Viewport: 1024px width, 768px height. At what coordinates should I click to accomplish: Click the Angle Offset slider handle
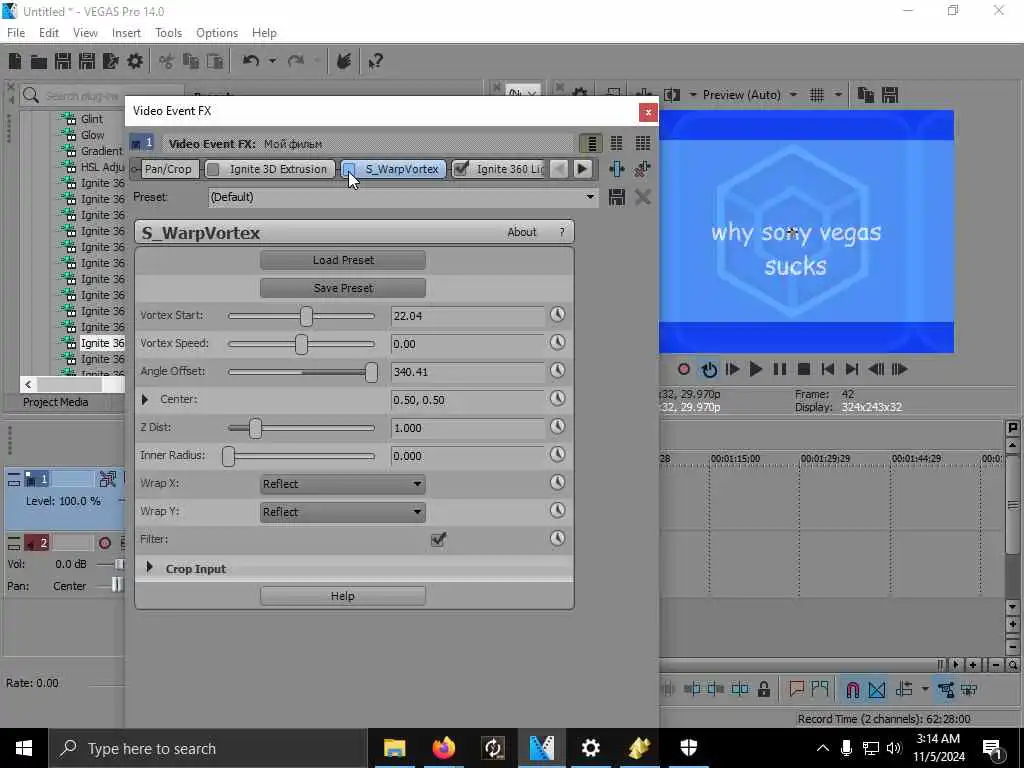371,372
